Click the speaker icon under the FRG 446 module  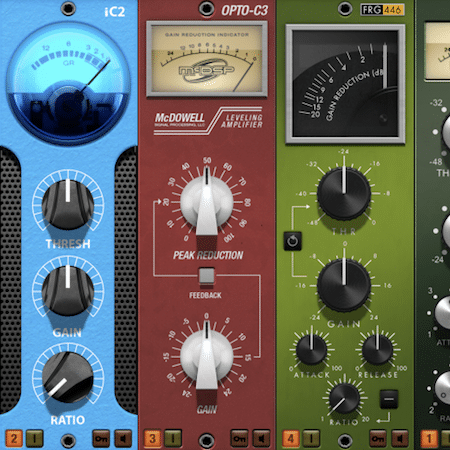tap(400, 438)
